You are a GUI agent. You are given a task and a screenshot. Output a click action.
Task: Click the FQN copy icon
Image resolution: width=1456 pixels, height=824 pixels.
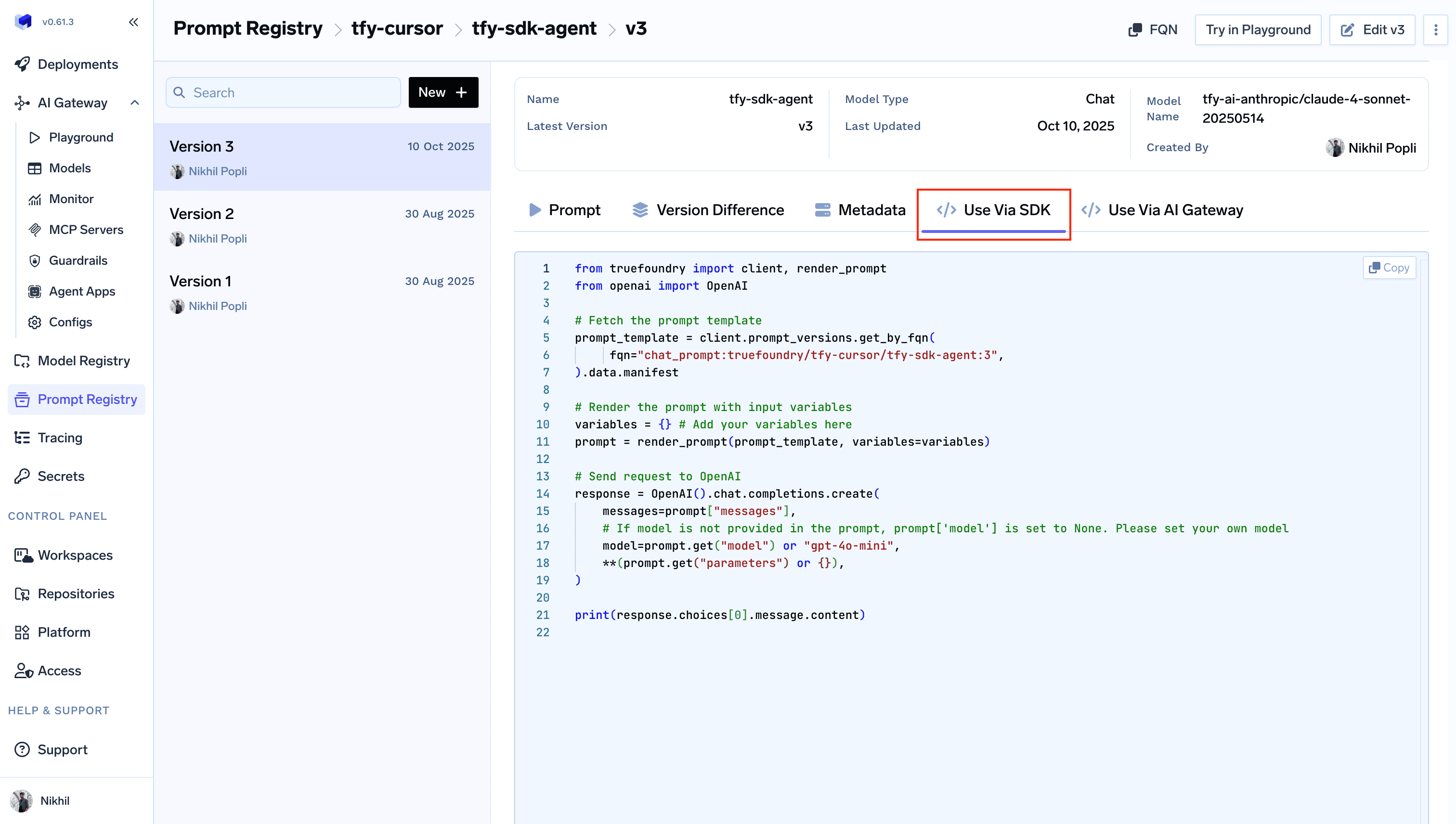point(1134,30)
